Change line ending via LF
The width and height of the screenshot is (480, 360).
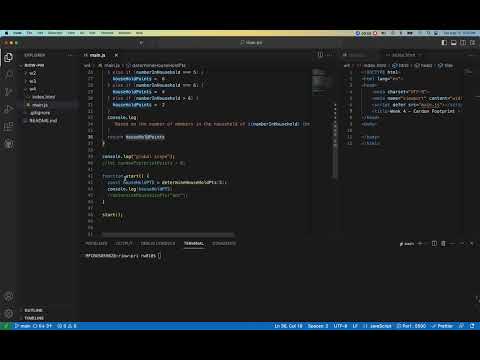click(x=355, y=326)
